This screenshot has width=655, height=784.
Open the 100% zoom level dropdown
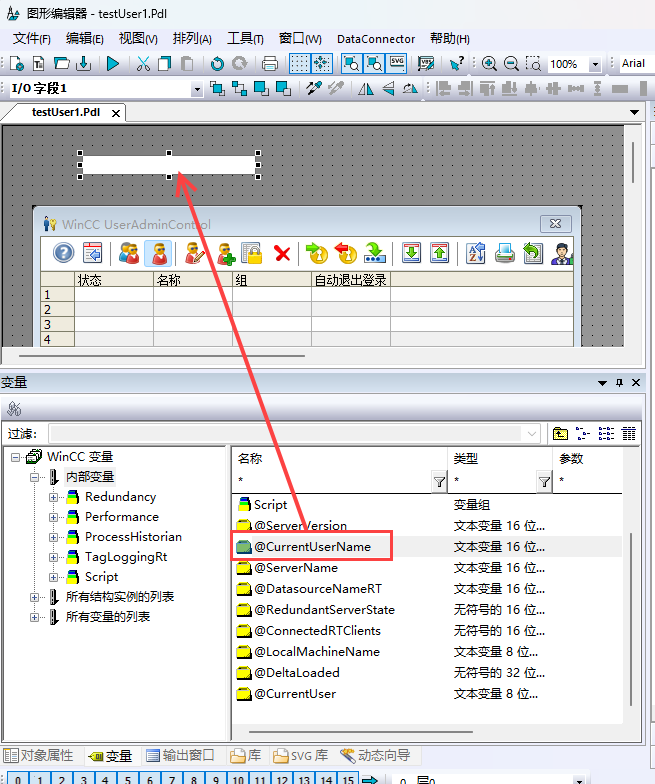pyautogui.click(x=595, y=64)
